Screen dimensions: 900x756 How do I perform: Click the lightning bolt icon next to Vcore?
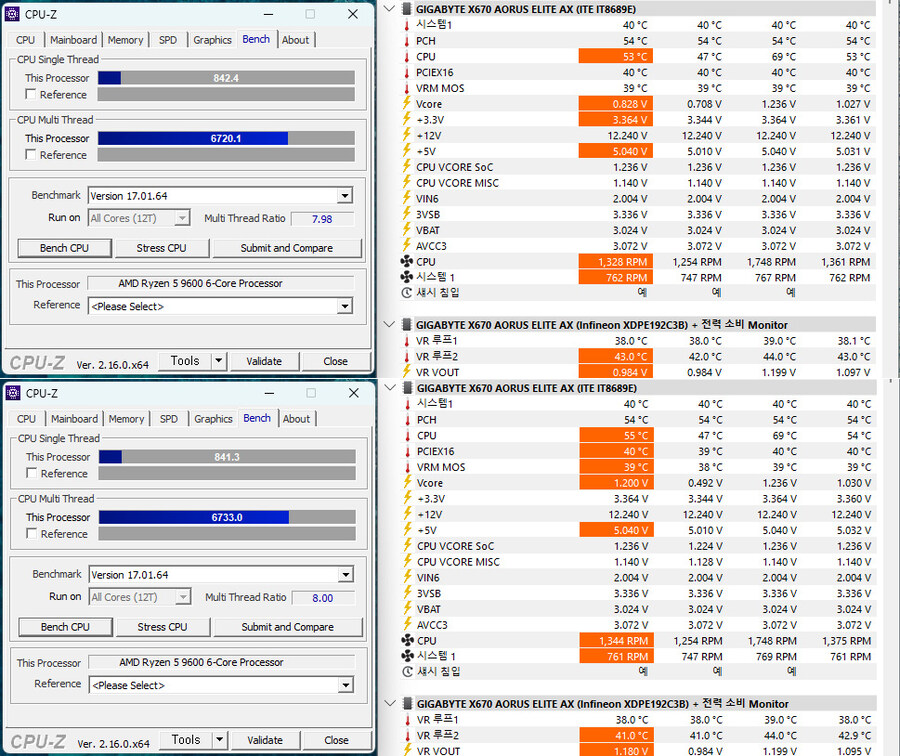pos(405,104)
